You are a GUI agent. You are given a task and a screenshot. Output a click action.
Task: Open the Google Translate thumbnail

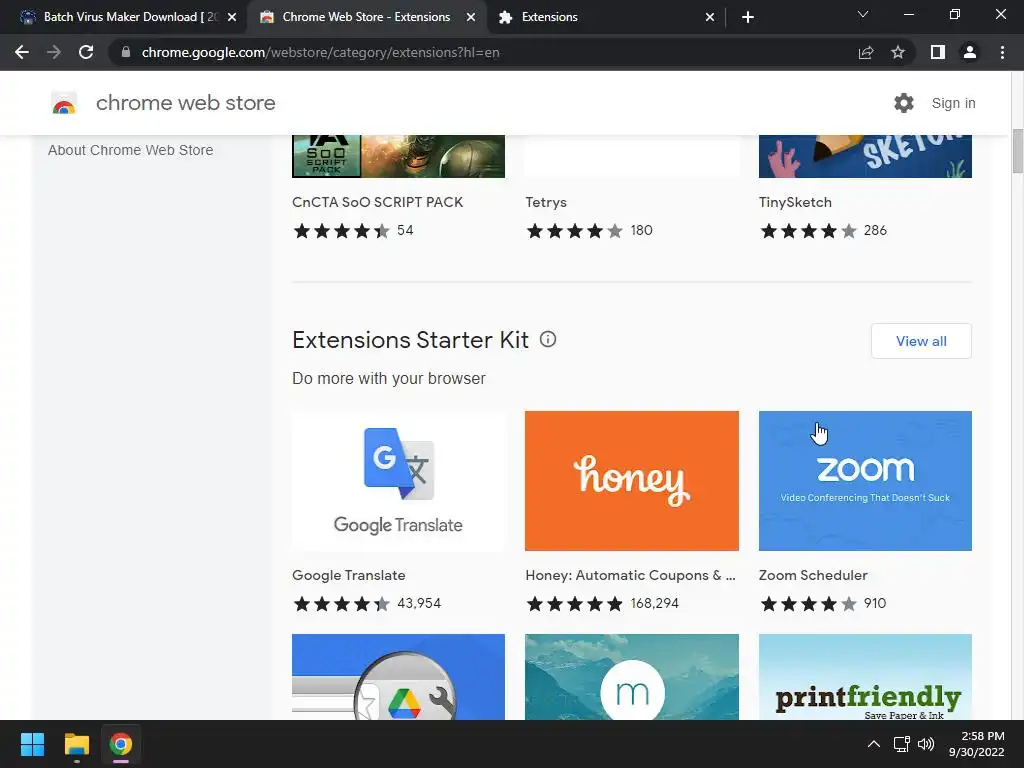coord(398,481)
